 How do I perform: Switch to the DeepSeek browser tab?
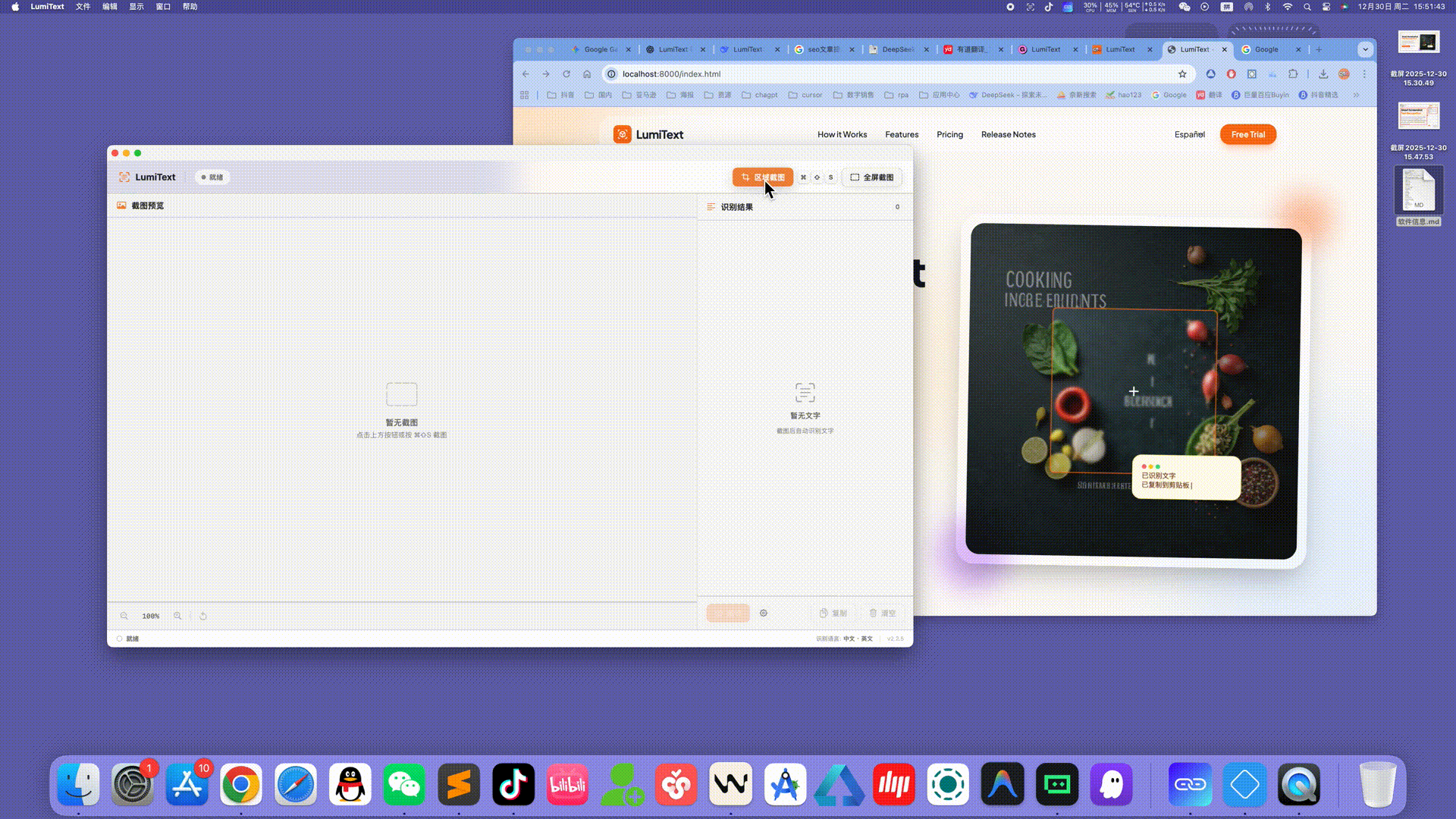(898, 49)
